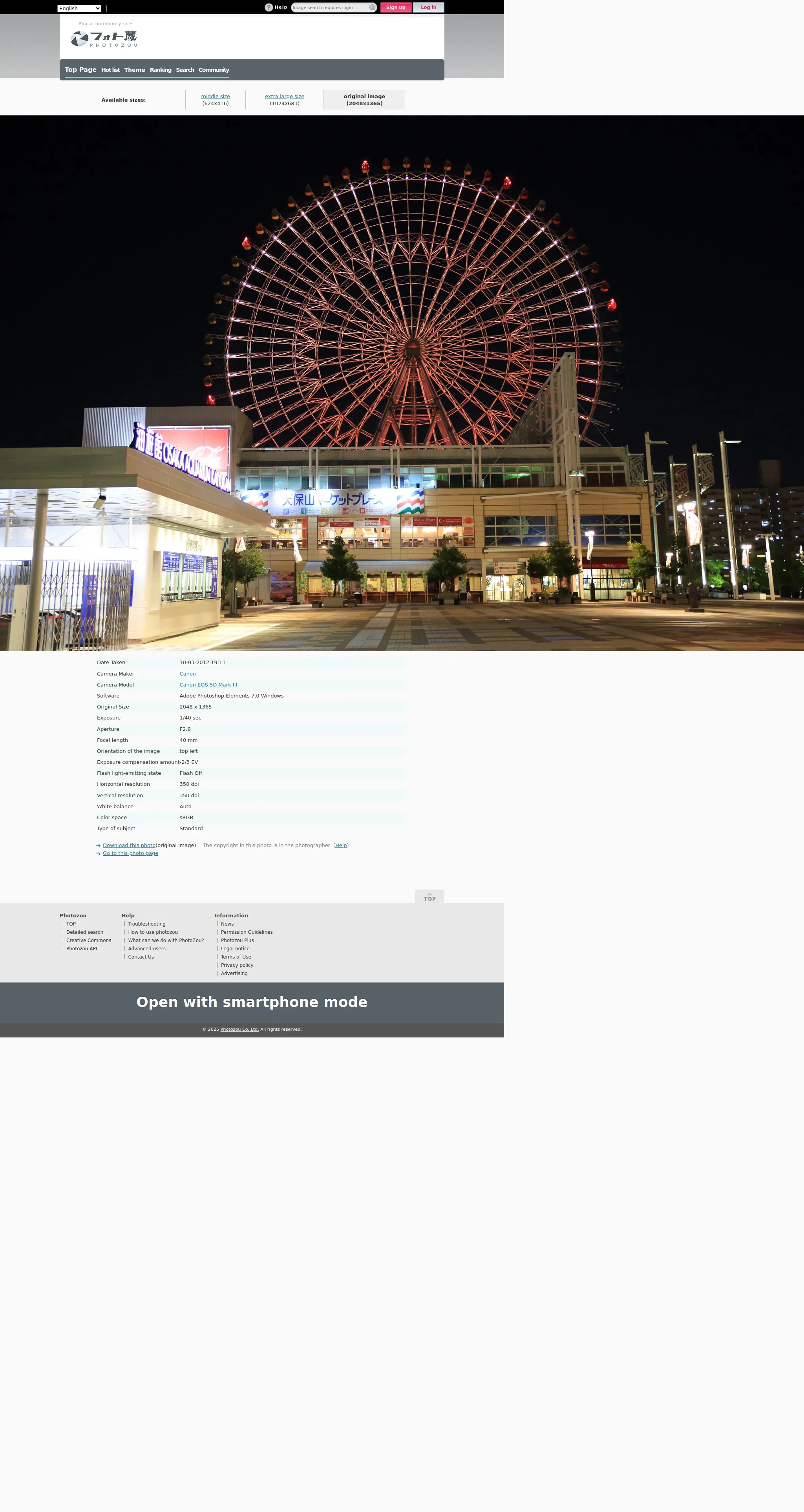Open the Top Page menu item
This screenshot has height=1512, width=804.
click(80, 69)
